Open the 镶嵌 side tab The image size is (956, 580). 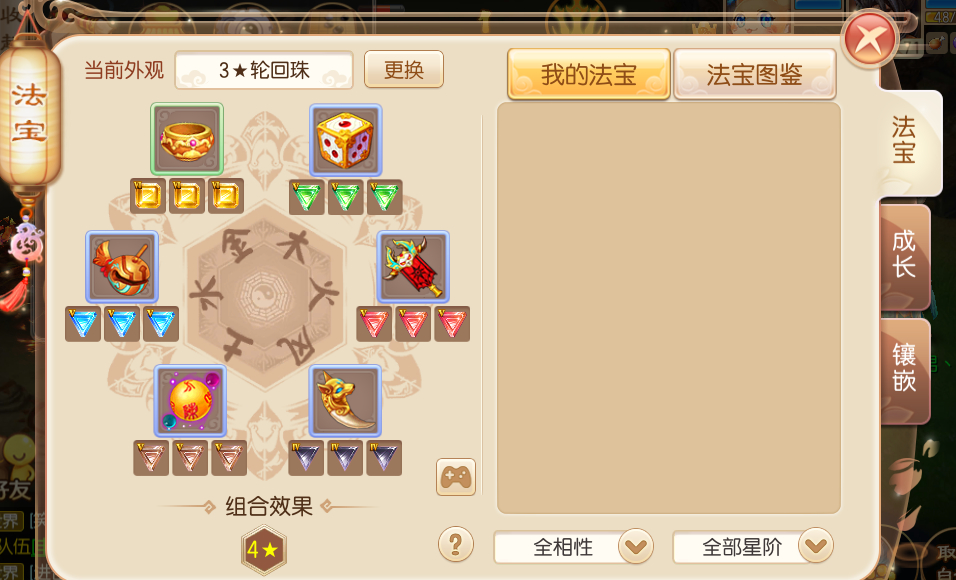coord(905,371)
